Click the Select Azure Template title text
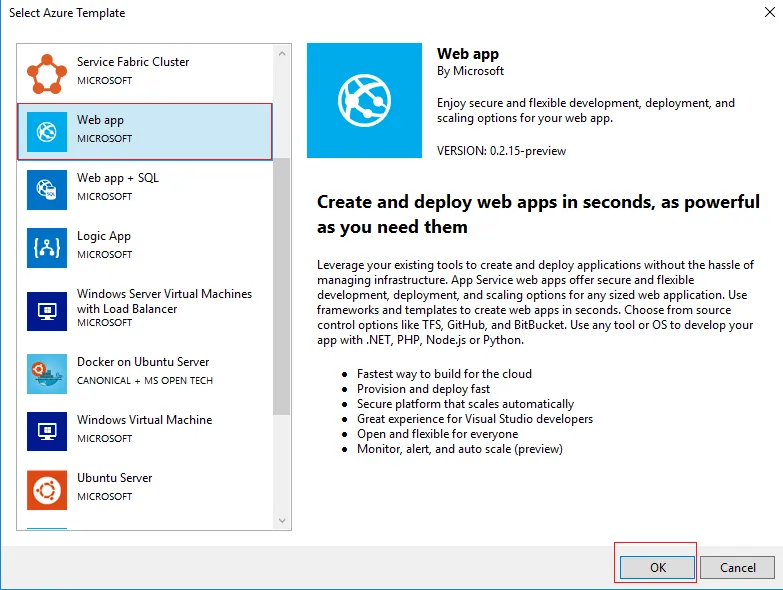The height and width of the screenshot is (590, 783). [x=67, y=12]
